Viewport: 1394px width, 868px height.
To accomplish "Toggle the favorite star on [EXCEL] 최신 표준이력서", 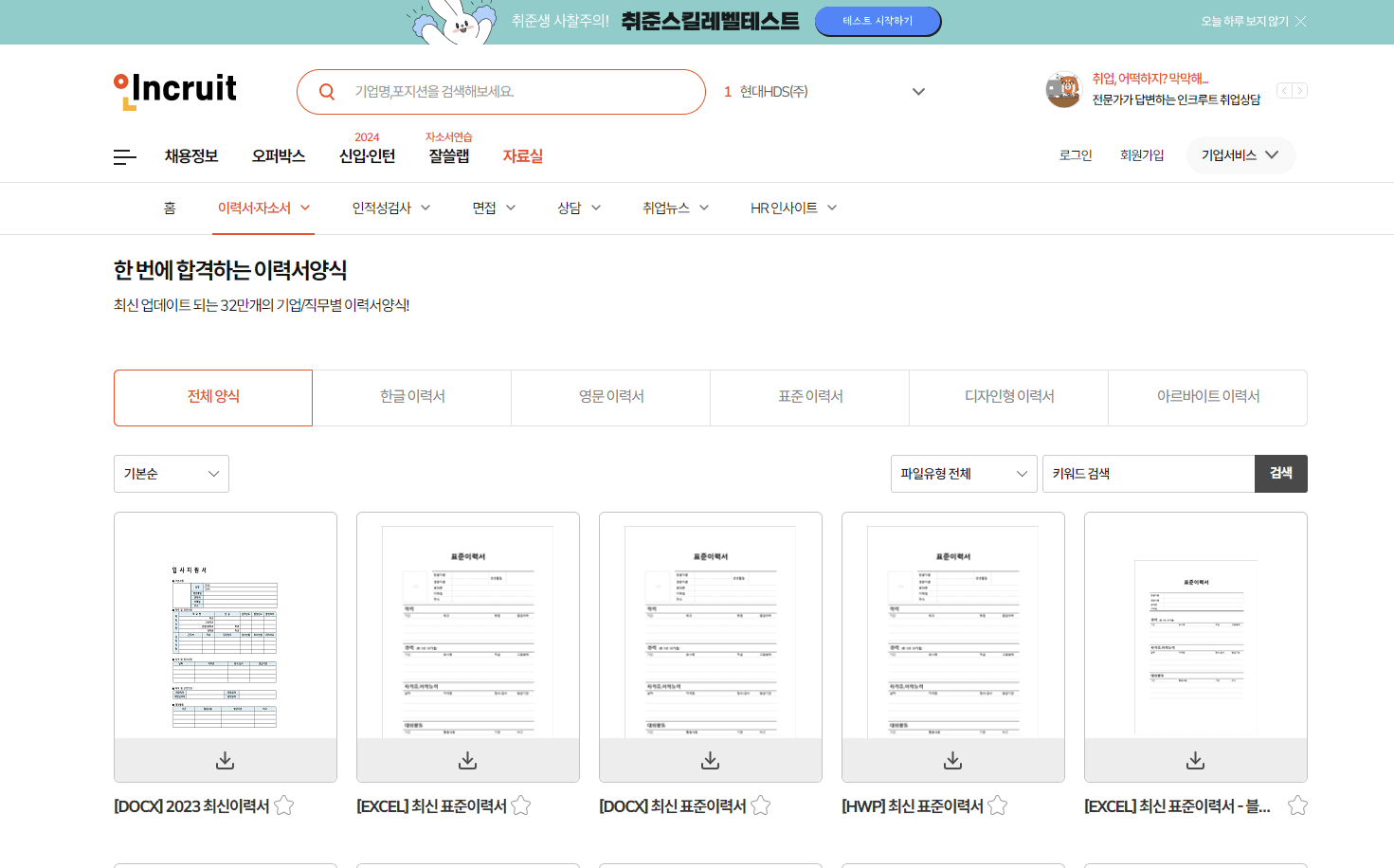I will (x=520, y=805).
